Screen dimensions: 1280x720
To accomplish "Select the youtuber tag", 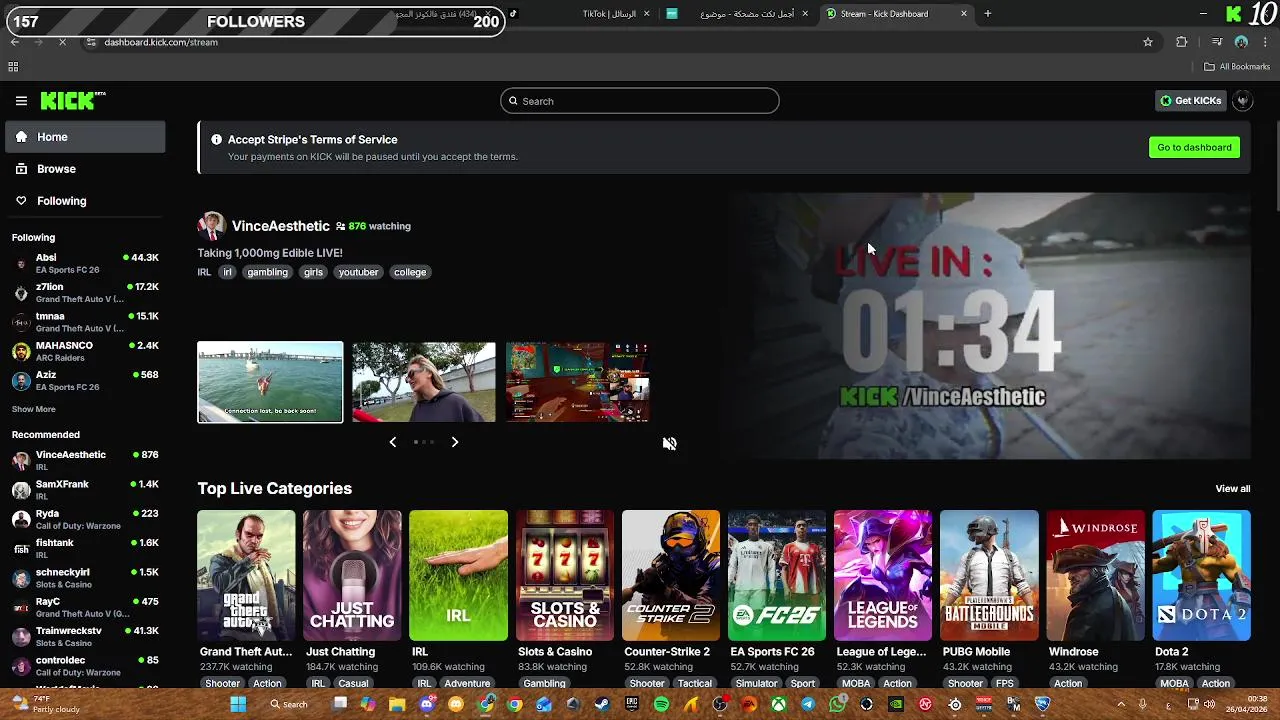I will tap(358, 272).
